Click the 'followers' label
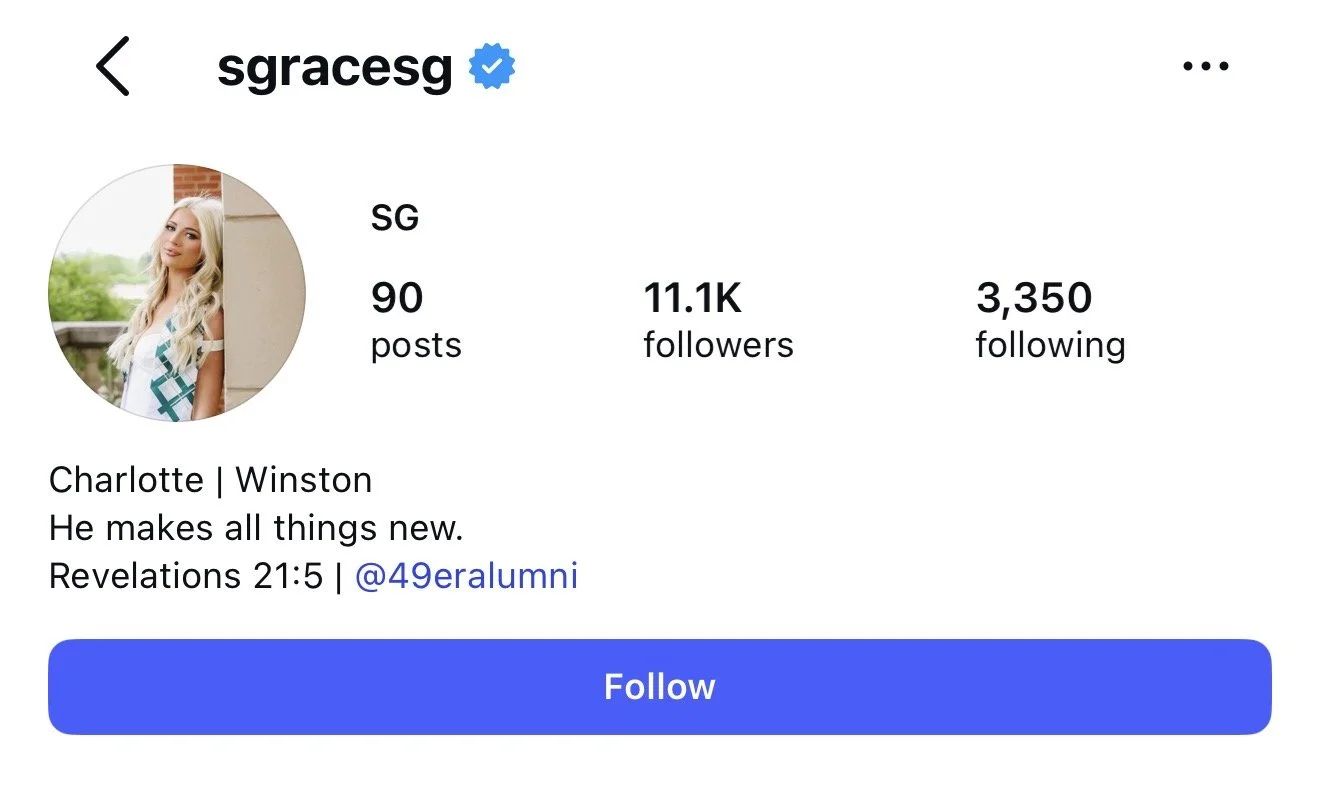1320x793 pixels. point(718,345)
